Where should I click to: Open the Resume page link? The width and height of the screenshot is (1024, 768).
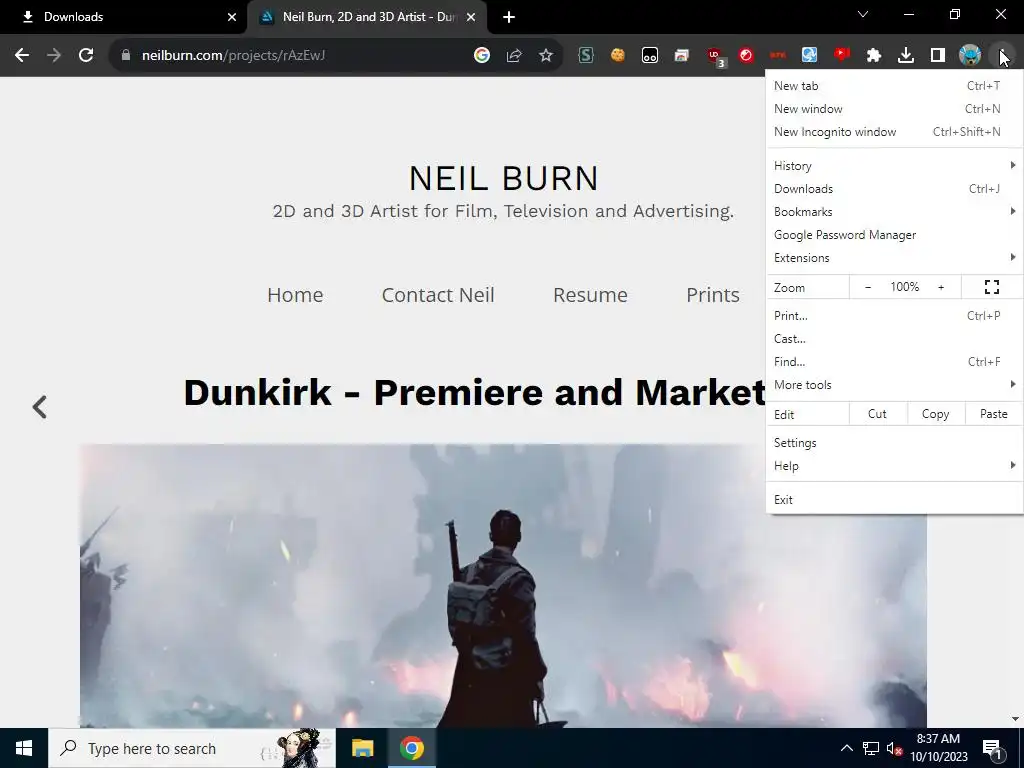tap(590, 295)
